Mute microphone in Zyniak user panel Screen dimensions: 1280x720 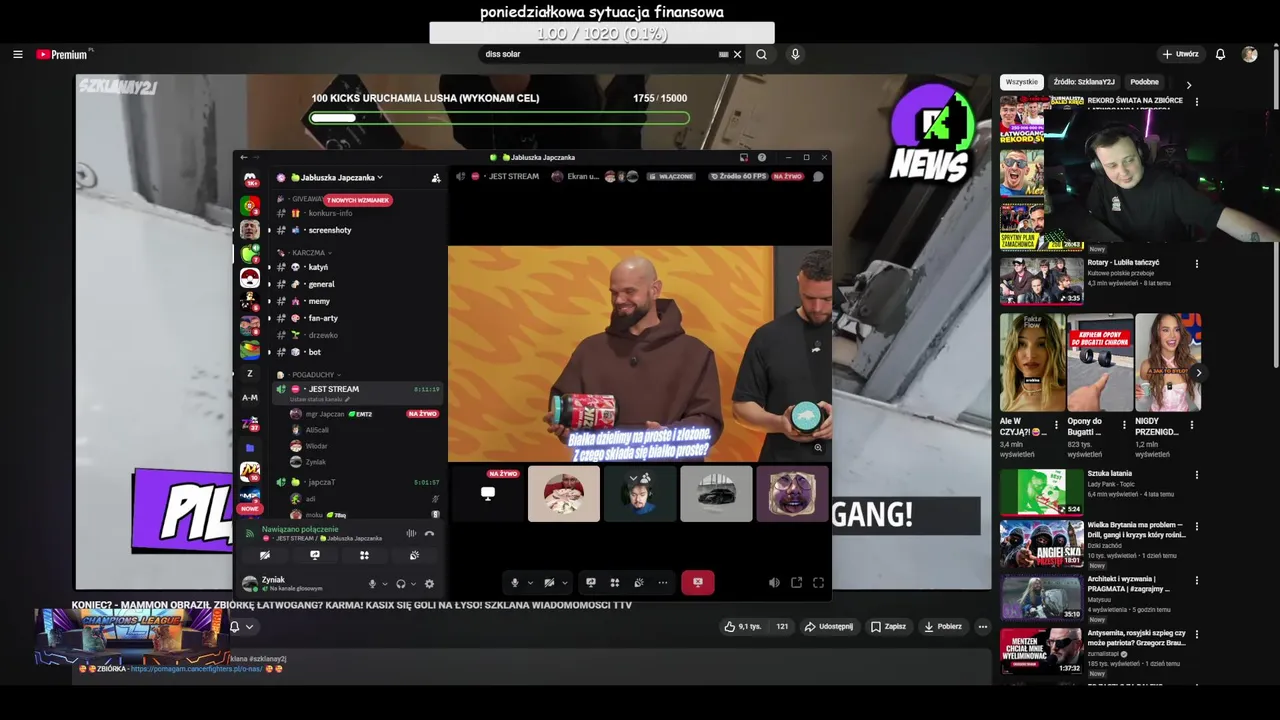(372, 584)
